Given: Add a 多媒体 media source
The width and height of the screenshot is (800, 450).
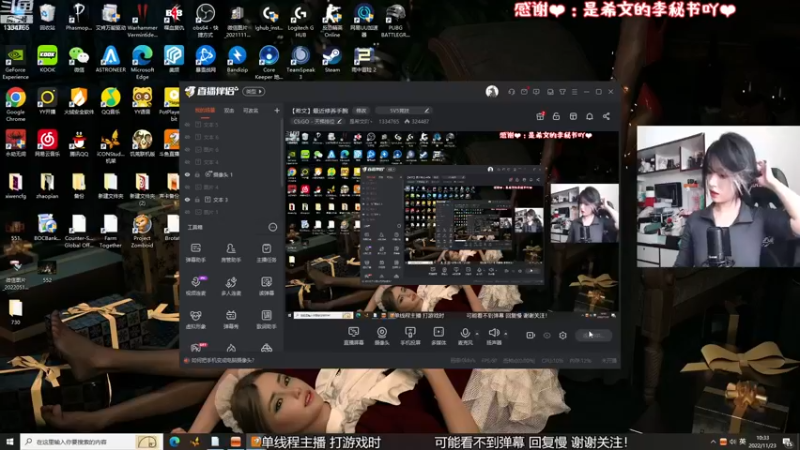Looking at the screenshot, I should (x=438, y=336).
